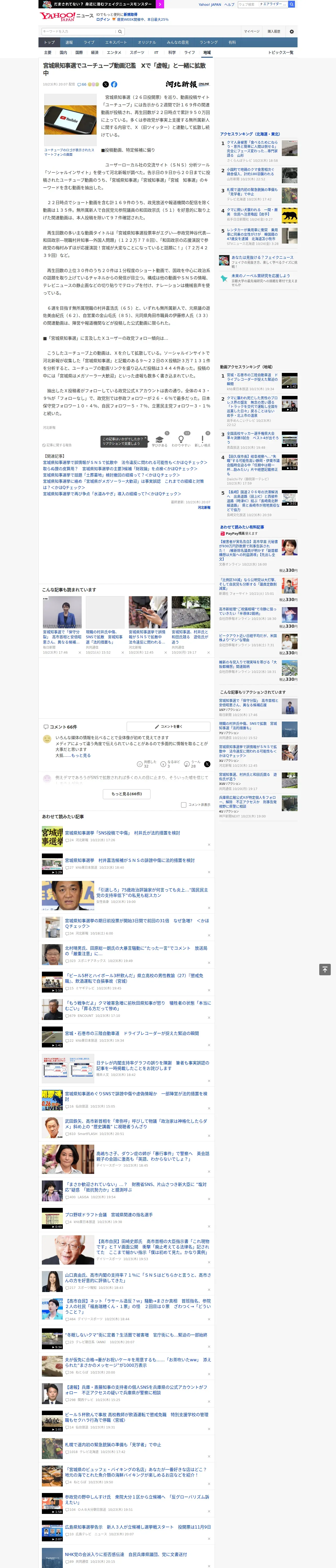Open the ランキング navigation tab
Screen dimensions: 336x1568
(x=209, y=43)
